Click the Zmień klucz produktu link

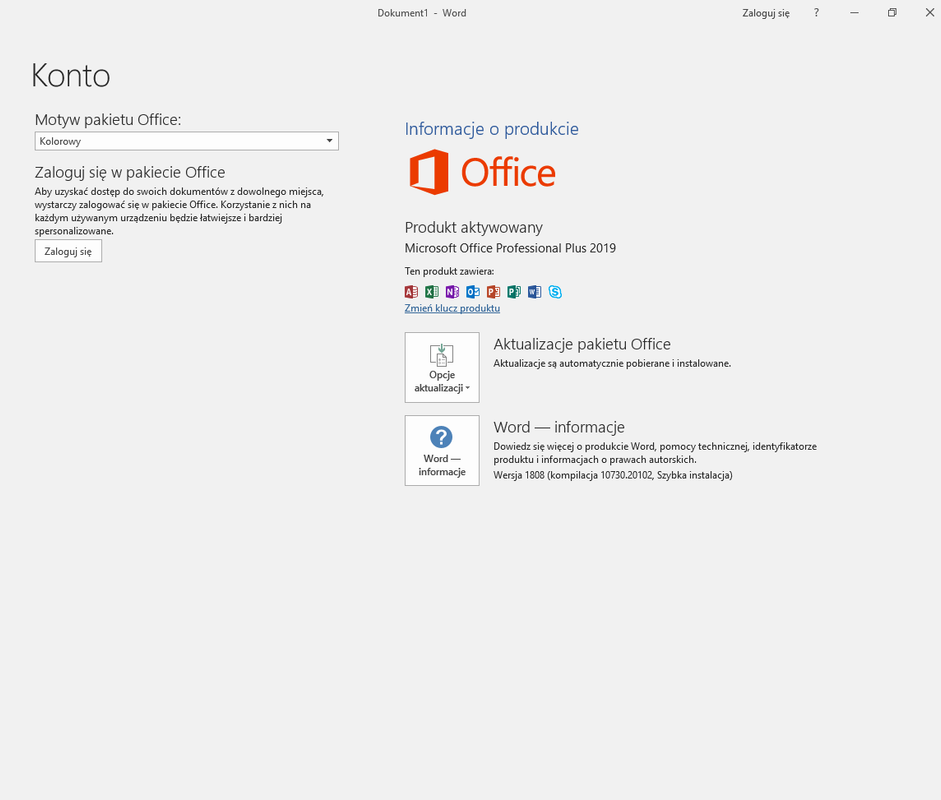452,308
